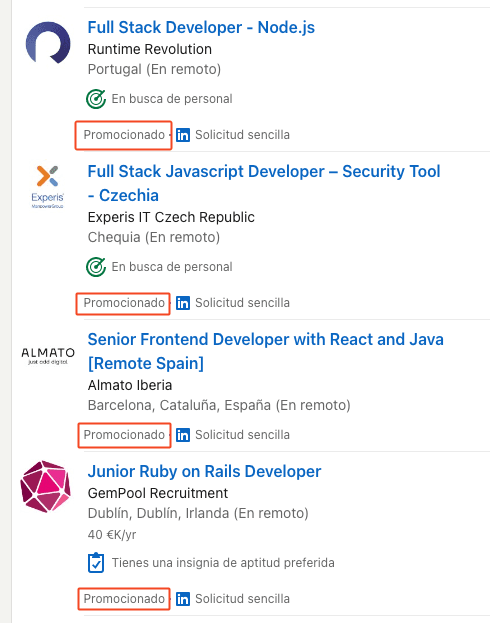Open the Full Stack Javascript Developer Czechia job
This screenshot has height=623, width=490.
264,183
